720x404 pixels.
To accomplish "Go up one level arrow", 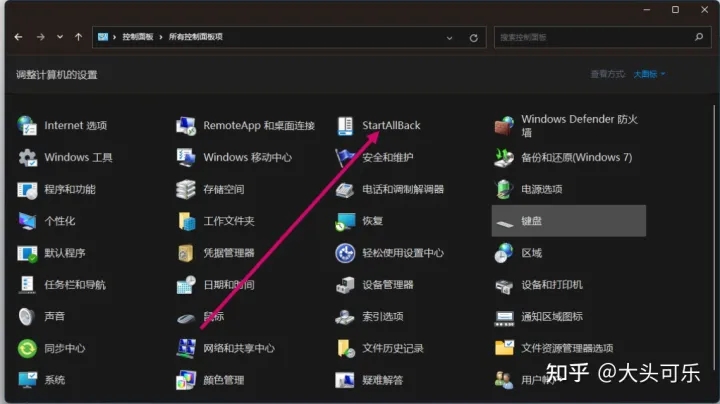I will (x=79, y=37).
